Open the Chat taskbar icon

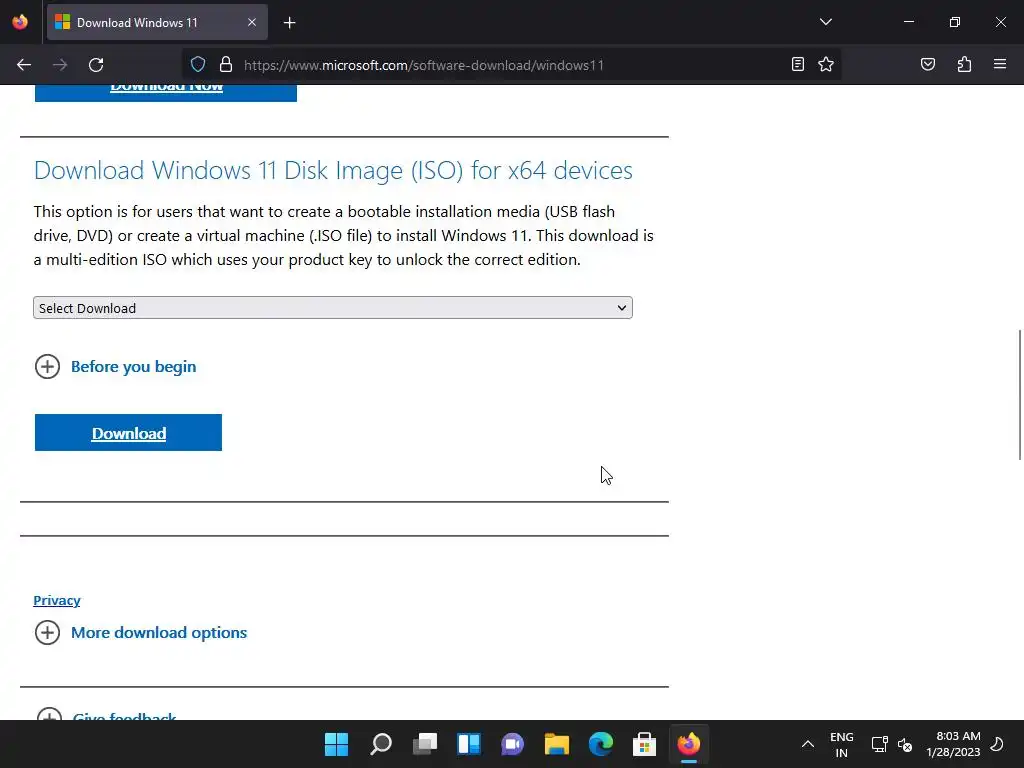[513, 744]
